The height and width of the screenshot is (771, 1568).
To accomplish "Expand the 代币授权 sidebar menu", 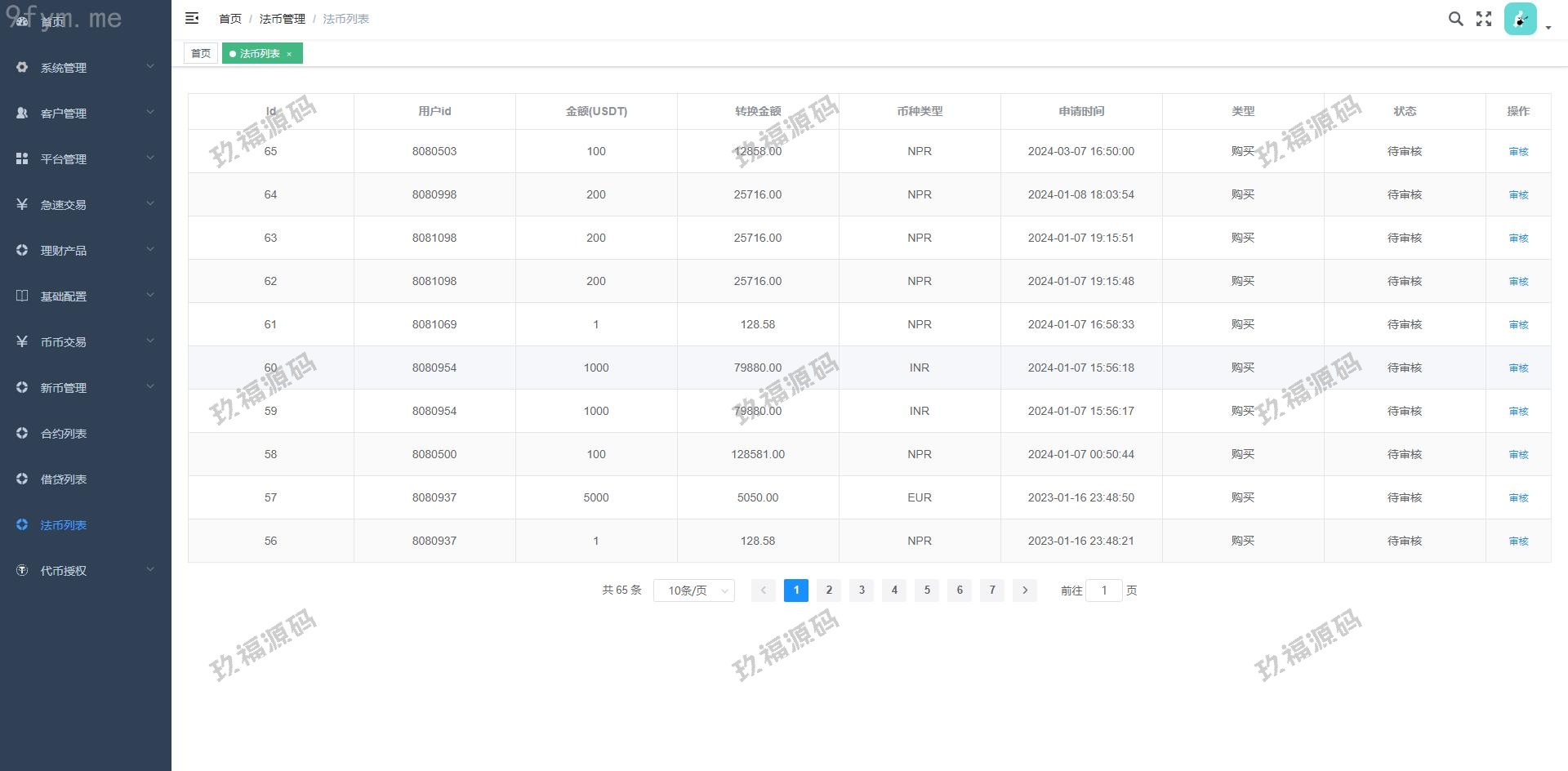I will coord(86,570).
